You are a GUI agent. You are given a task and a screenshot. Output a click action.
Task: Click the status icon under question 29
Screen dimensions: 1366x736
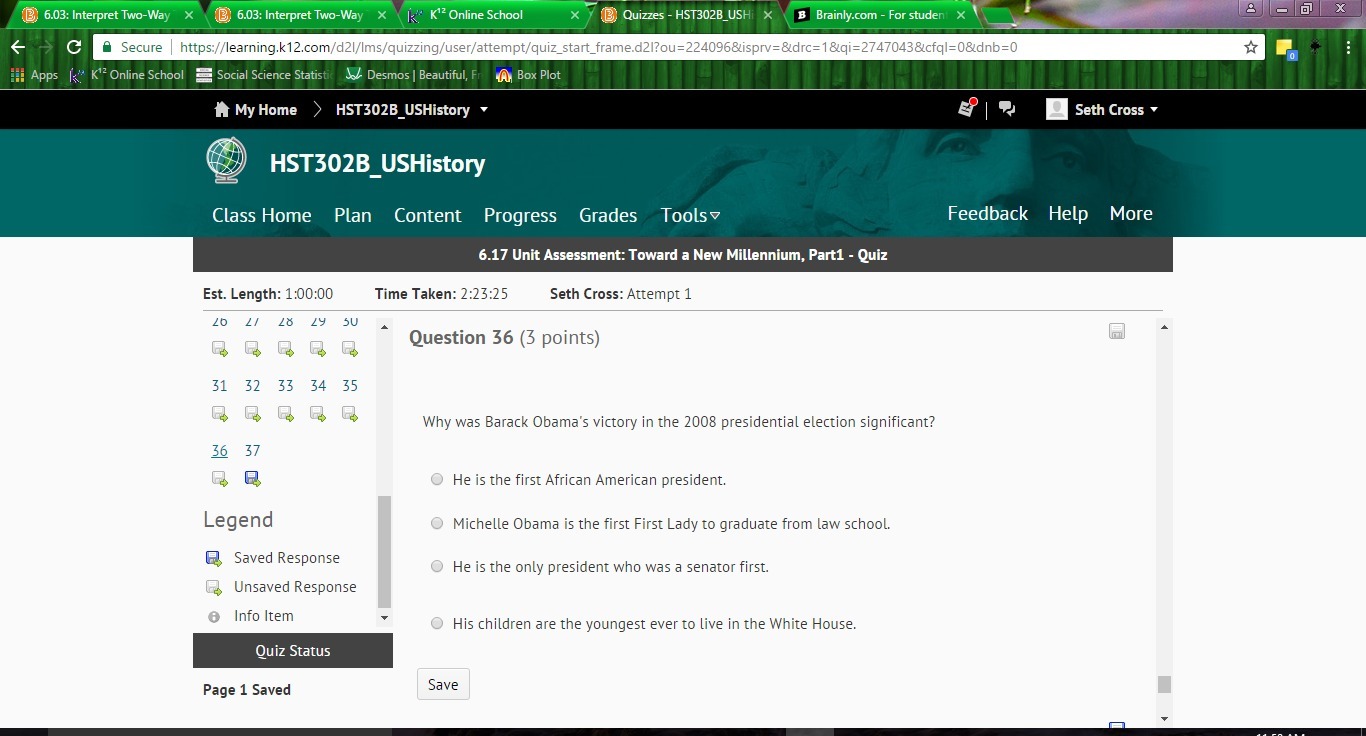317,349
